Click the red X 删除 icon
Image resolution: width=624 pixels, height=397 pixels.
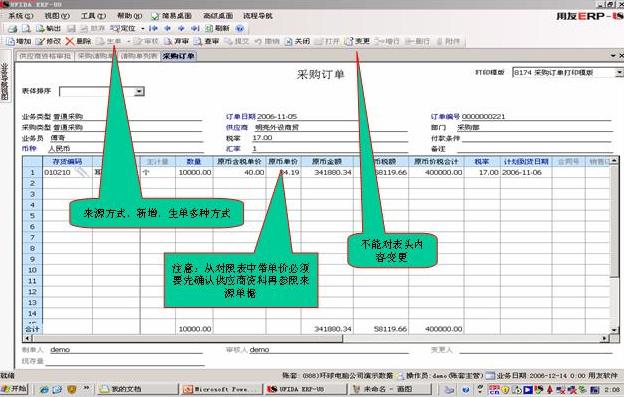pos(70,41)
